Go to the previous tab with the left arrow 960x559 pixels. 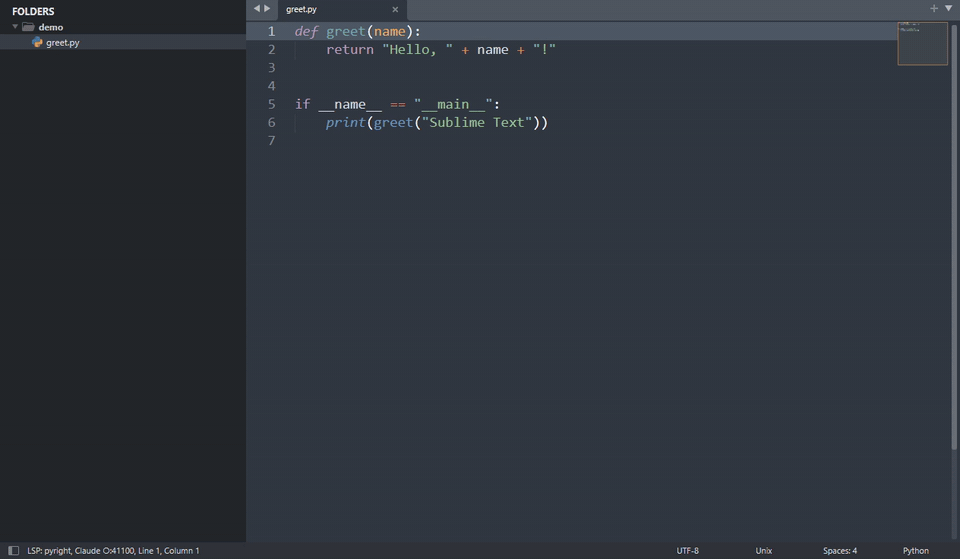click(x=257, y=9)
